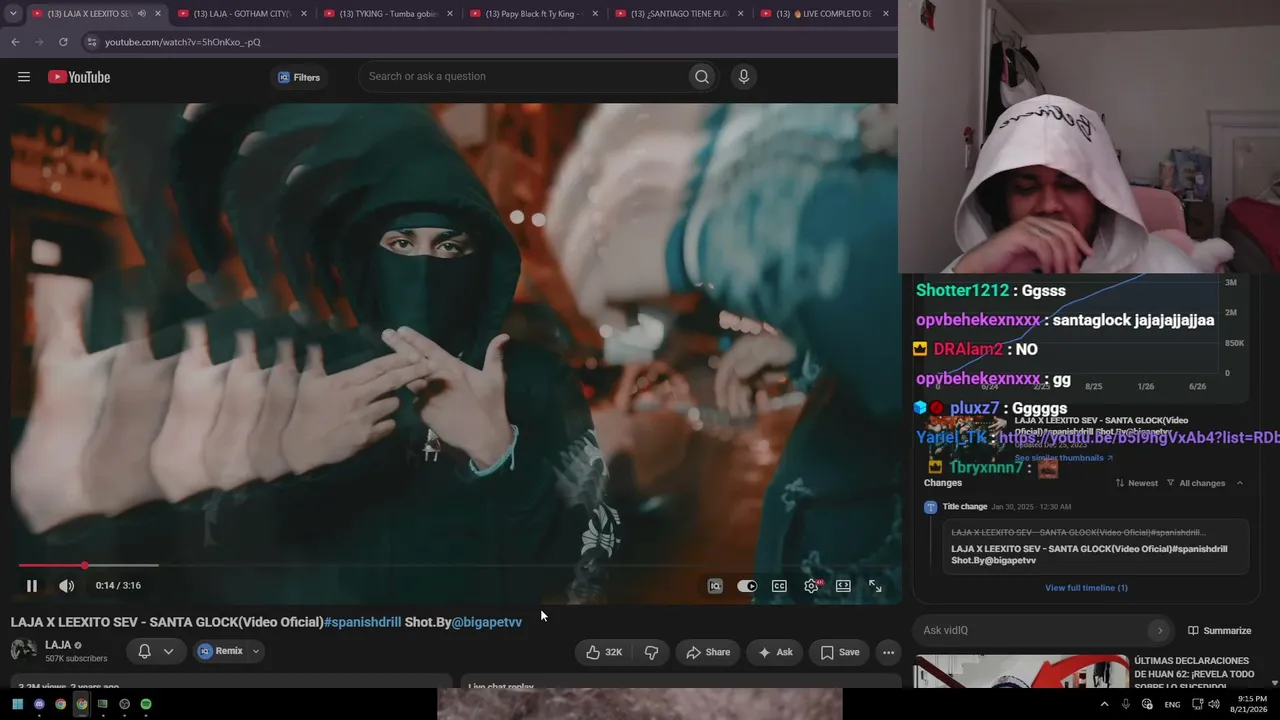Viewport: 1280px width, 720px height.
Task: Open the vidIQ Filters button
Action: 299,77
